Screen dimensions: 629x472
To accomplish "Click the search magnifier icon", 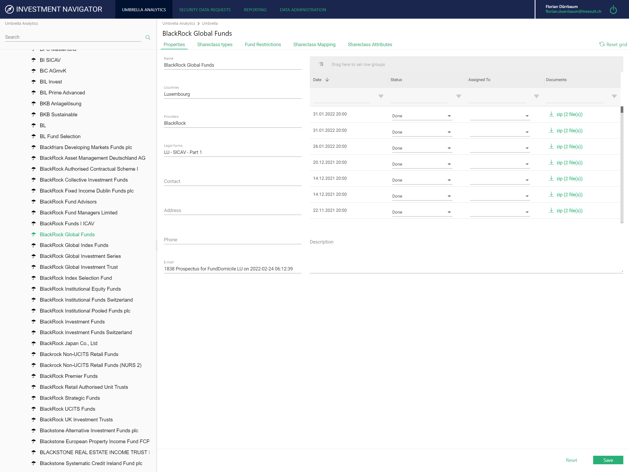I will pyautogui.click(x=148, y=37).
